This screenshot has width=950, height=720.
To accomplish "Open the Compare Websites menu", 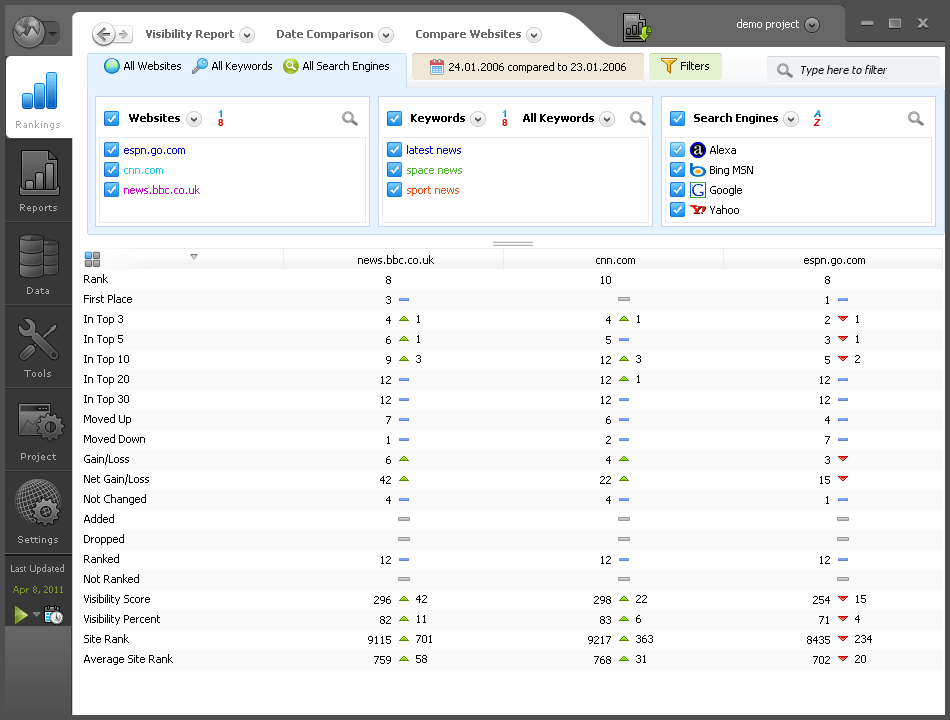I will pos(468,35).
